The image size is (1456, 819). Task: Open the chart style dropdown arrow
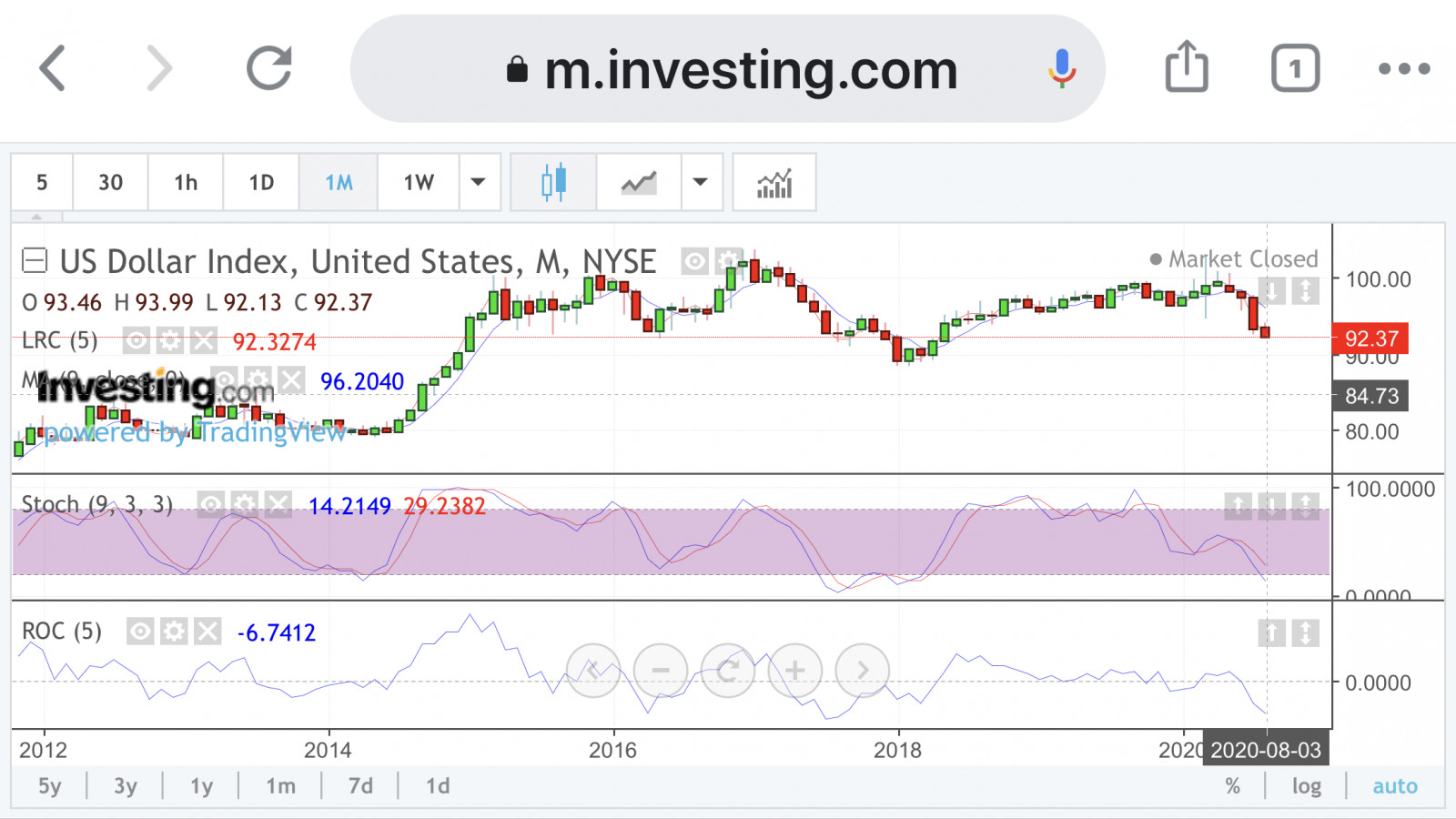click(x=701, y=182)
